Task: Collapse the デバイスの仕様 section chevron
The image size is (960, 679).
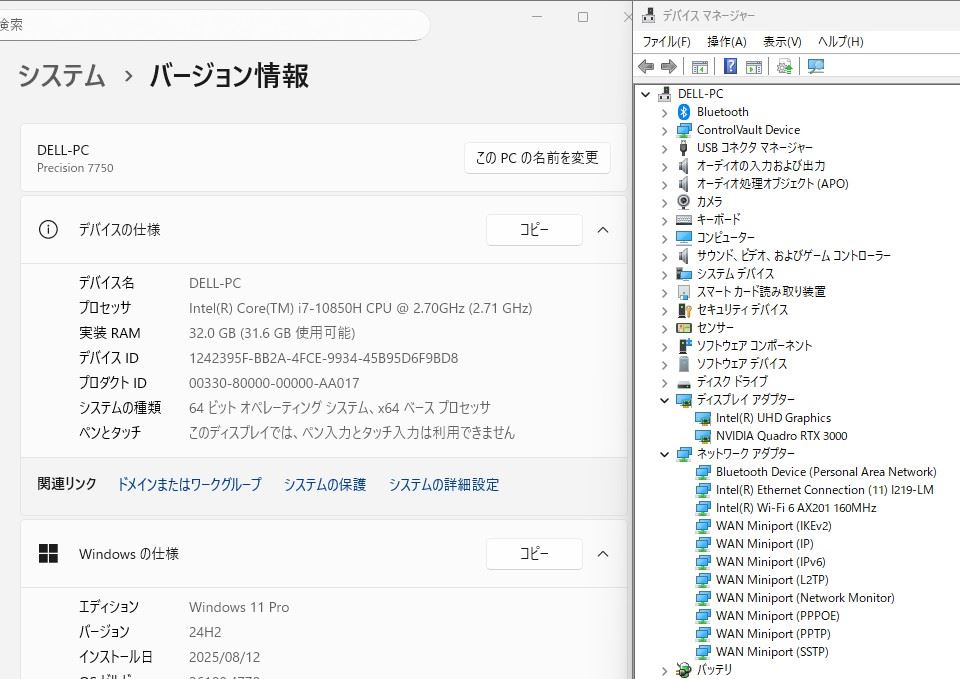Action: pos(603,230)
